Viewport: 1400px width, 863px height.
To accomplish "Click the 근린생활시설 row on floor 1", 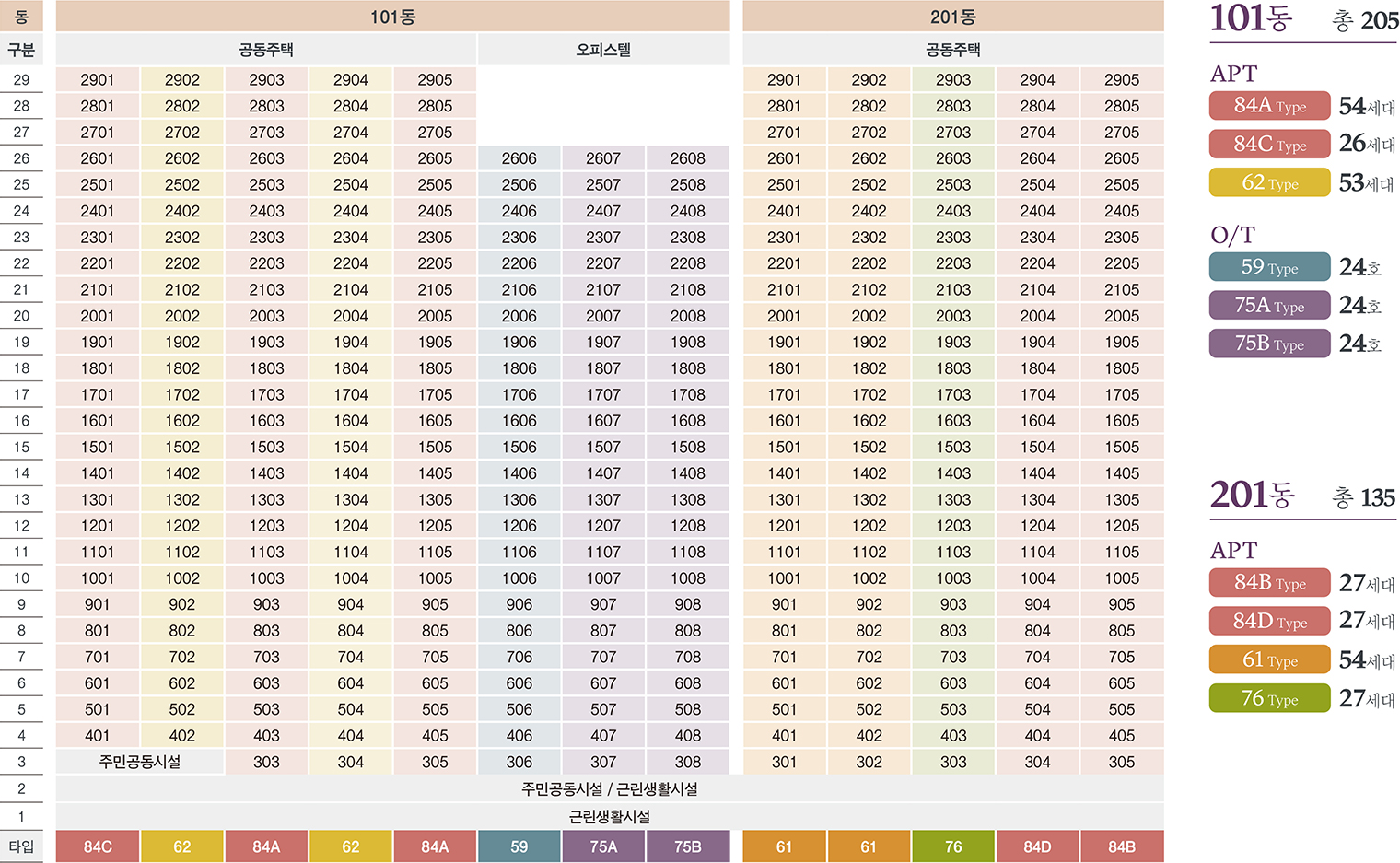I will point(610,816).
